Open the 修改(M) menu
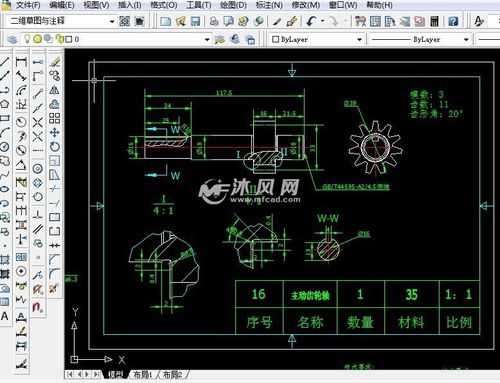Screen dimensions: 500x383 [306, 5]
